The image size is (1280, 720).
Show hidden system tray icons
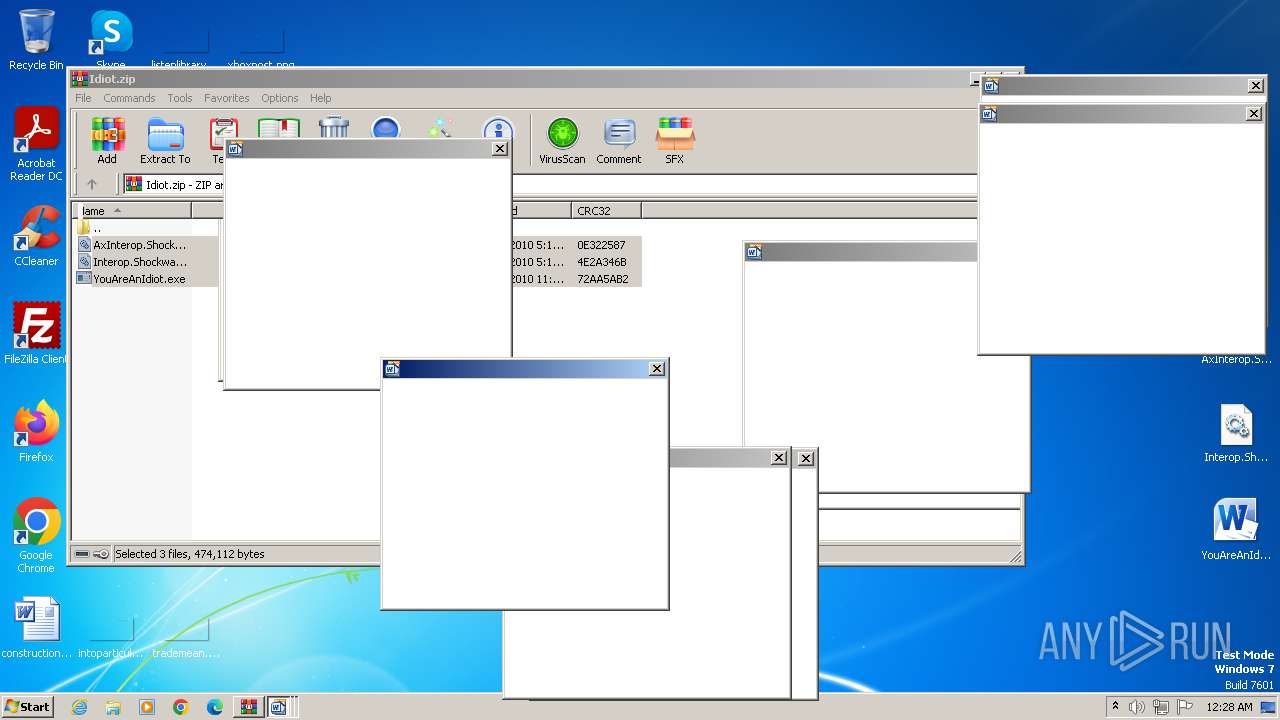pos(1115,707)
